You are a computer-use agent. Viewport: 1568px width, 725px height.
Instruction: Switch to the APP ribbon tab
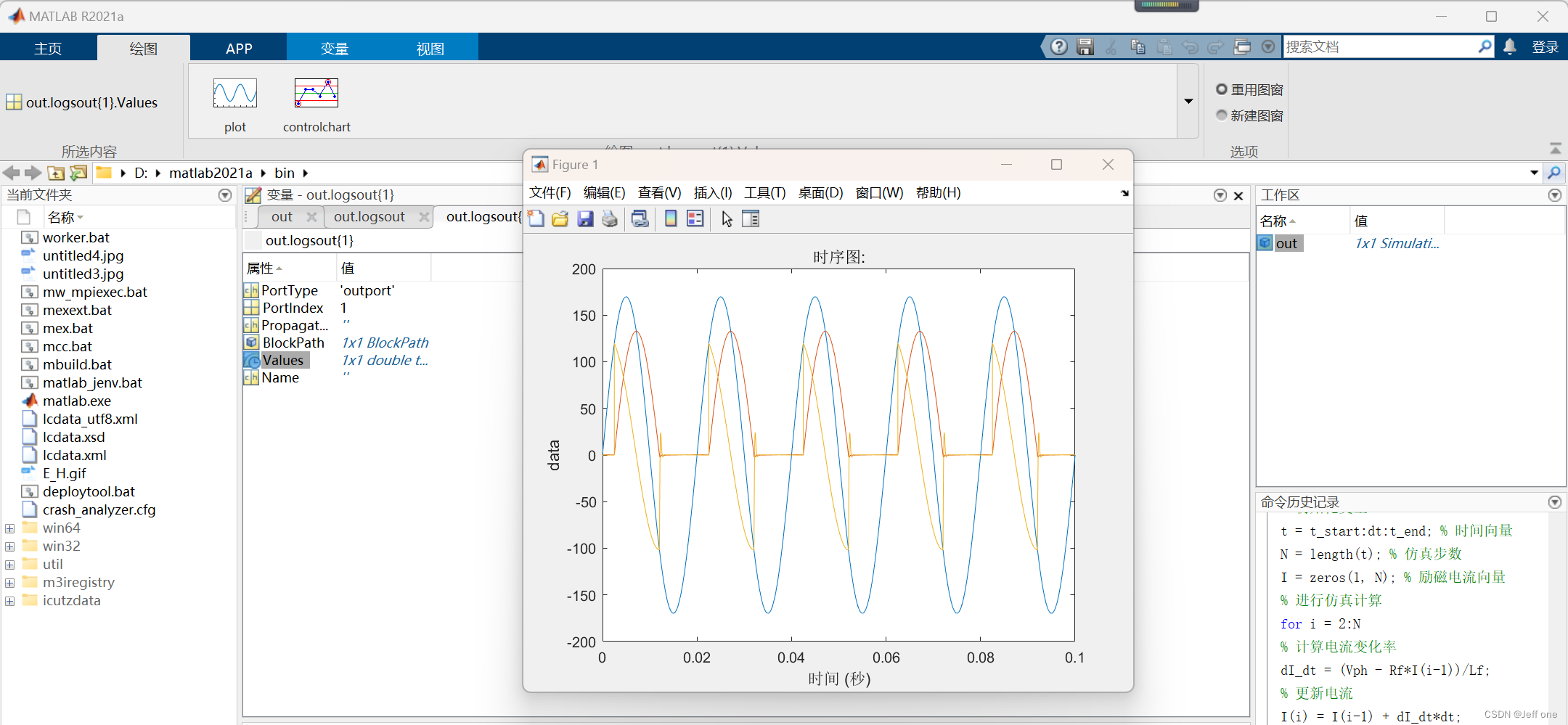(239, 48)
